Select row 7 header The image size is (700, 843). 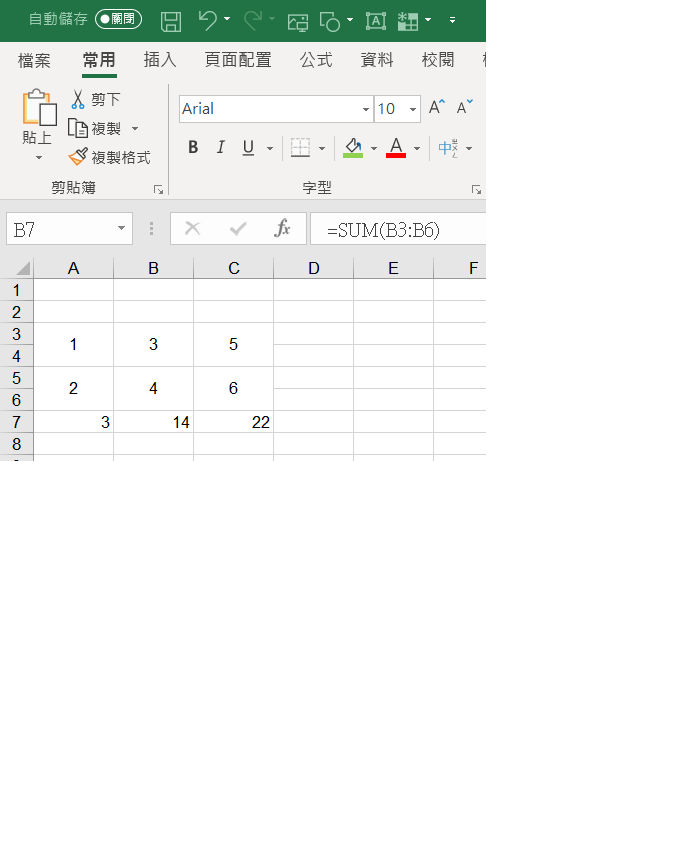click(x=17, y=422)
